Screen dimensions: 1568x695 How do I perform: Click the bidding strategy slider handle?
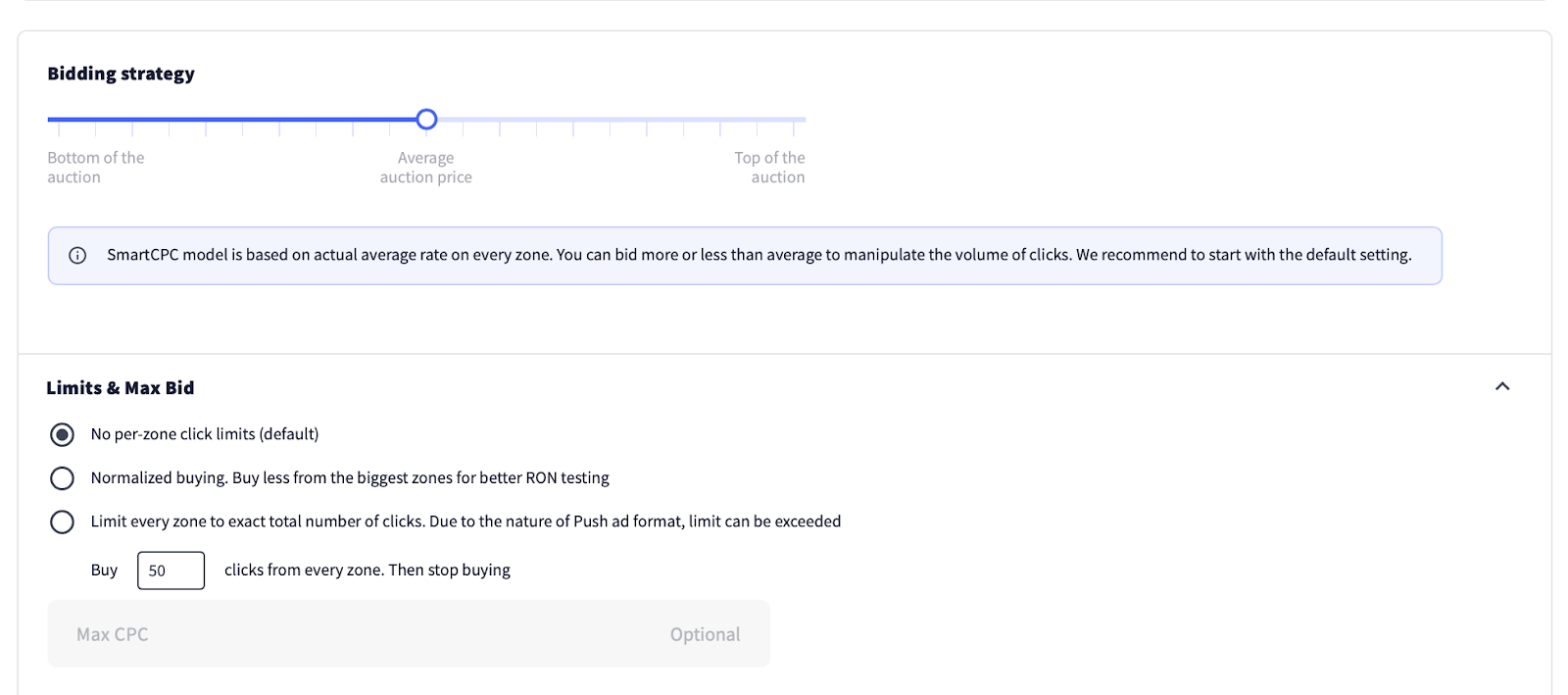426,120
